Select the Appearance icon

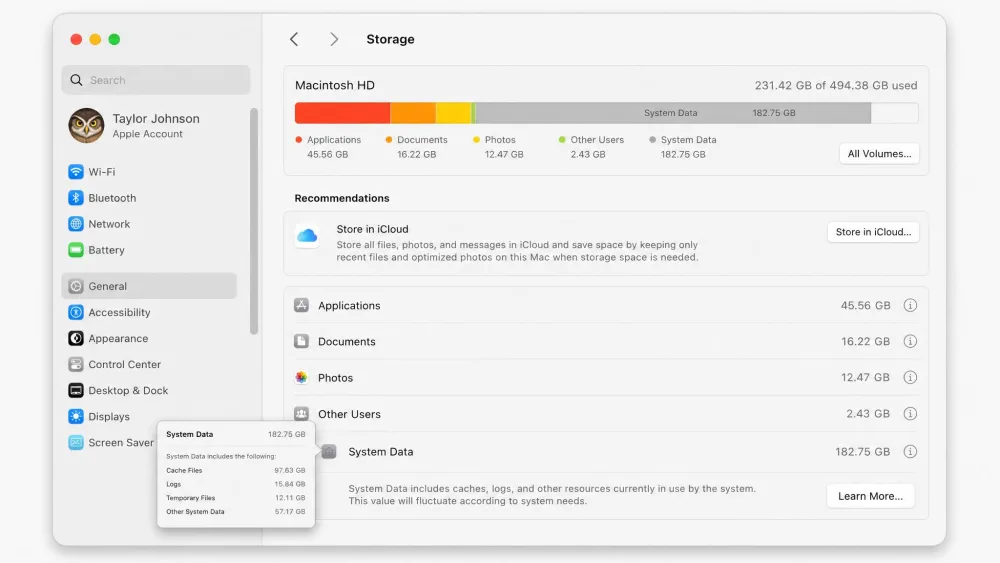(76, 339)
